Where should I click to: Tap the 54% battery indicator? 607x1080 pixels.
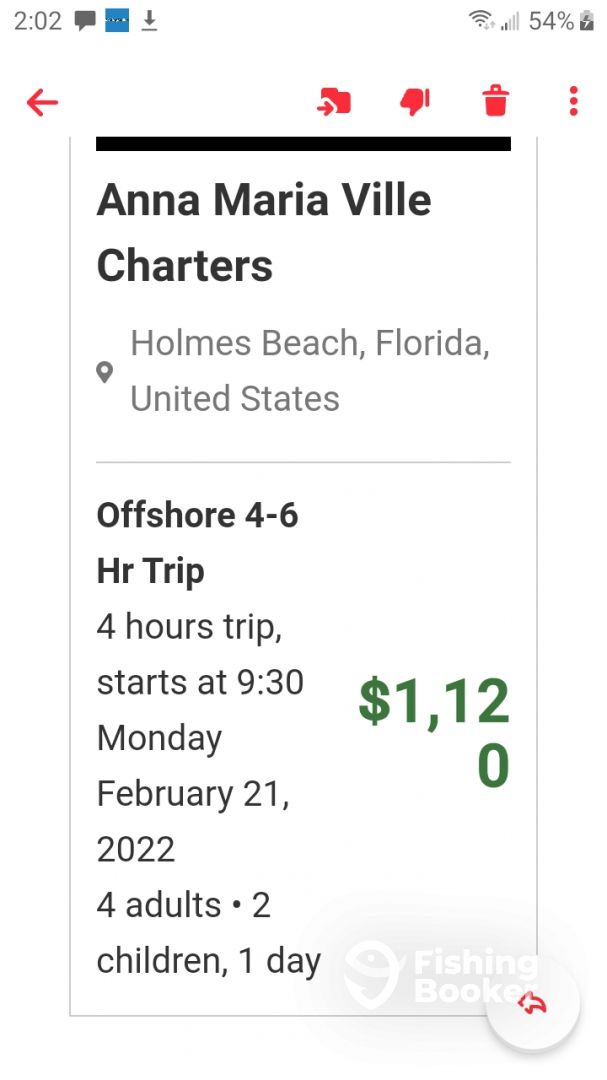(560, 21)
